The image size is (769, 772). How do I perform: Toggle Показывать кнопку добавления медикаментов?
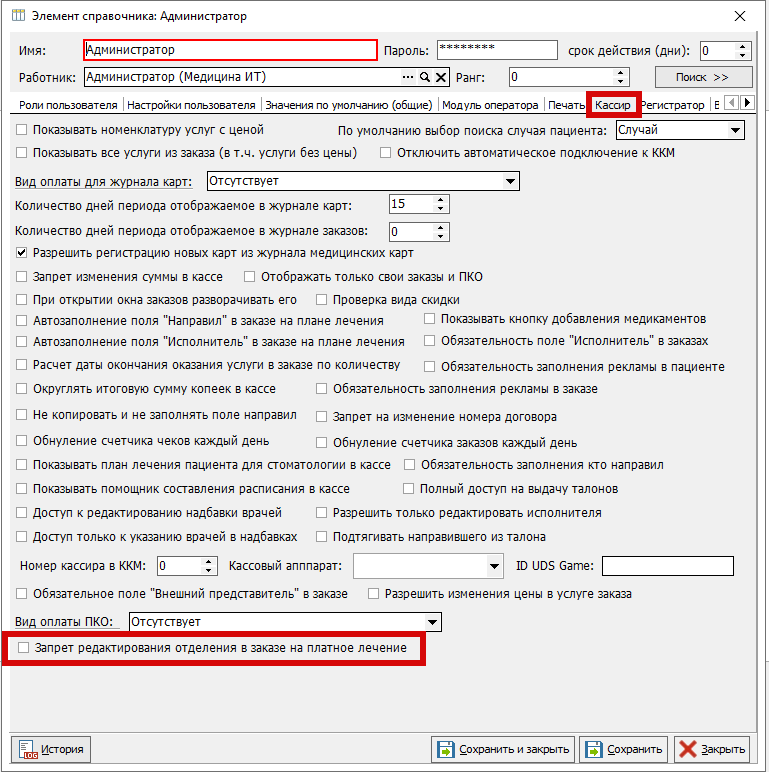430,319
